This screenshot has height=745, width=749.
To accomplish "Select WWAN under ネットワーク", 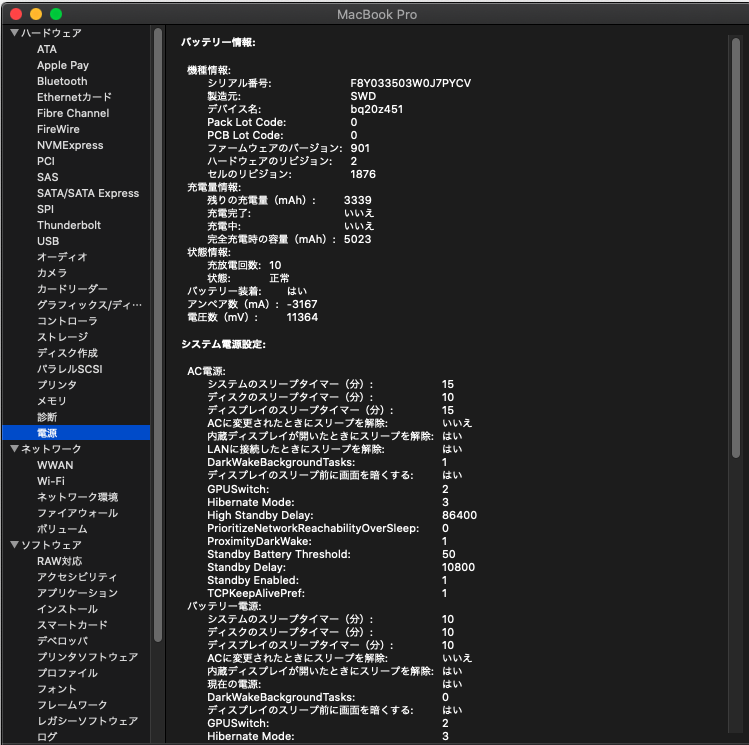I will (55, 465).
